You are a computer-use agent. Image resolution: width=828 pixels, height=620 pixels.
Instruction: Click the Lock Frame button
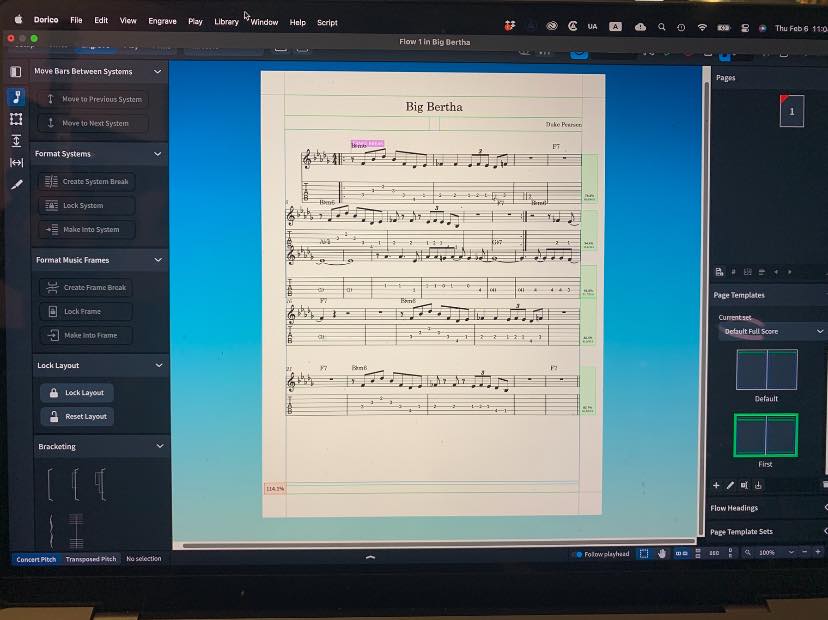point(86,312)
